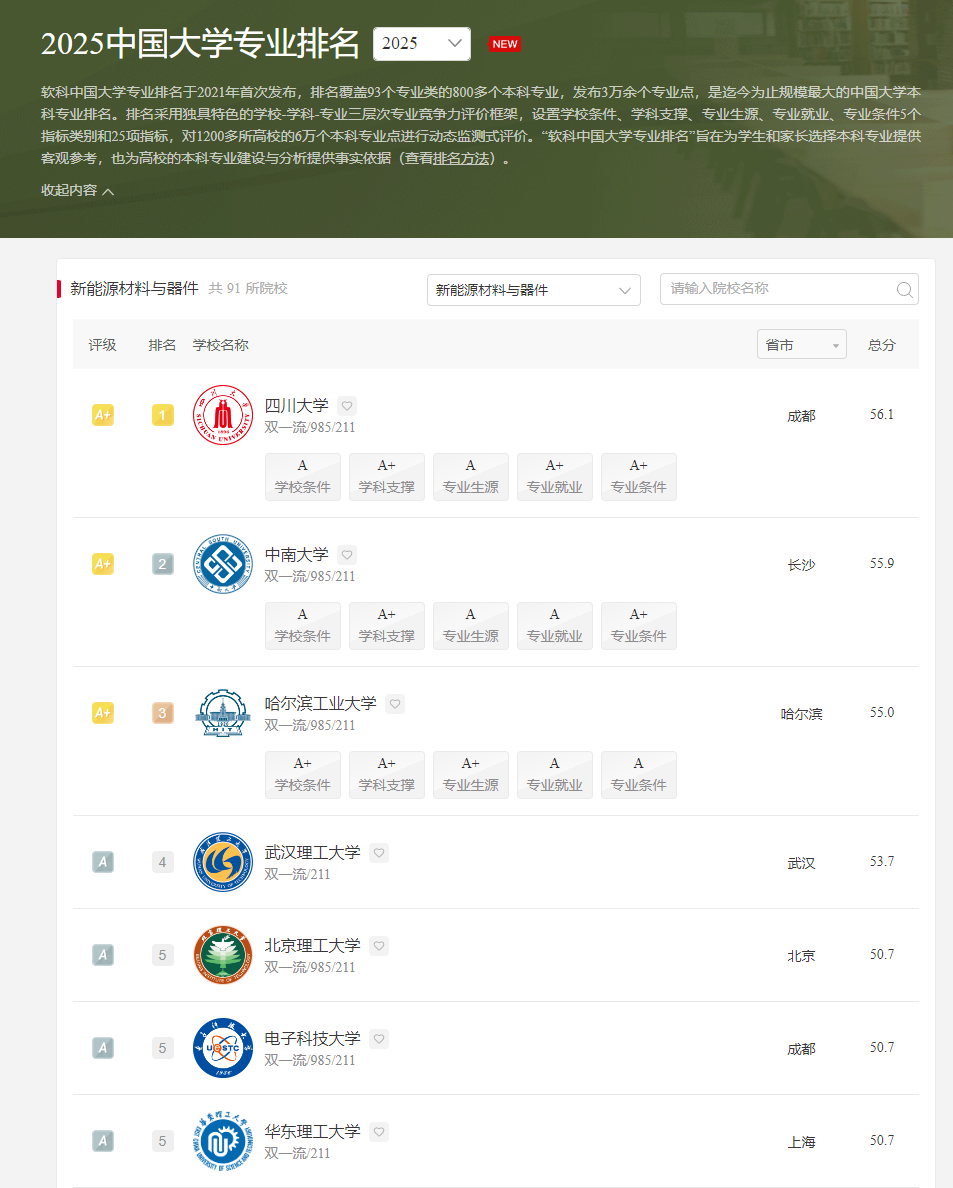Click 哈尔滨工业大学's 专业生源 indicator card

click(x=471, y=774)
